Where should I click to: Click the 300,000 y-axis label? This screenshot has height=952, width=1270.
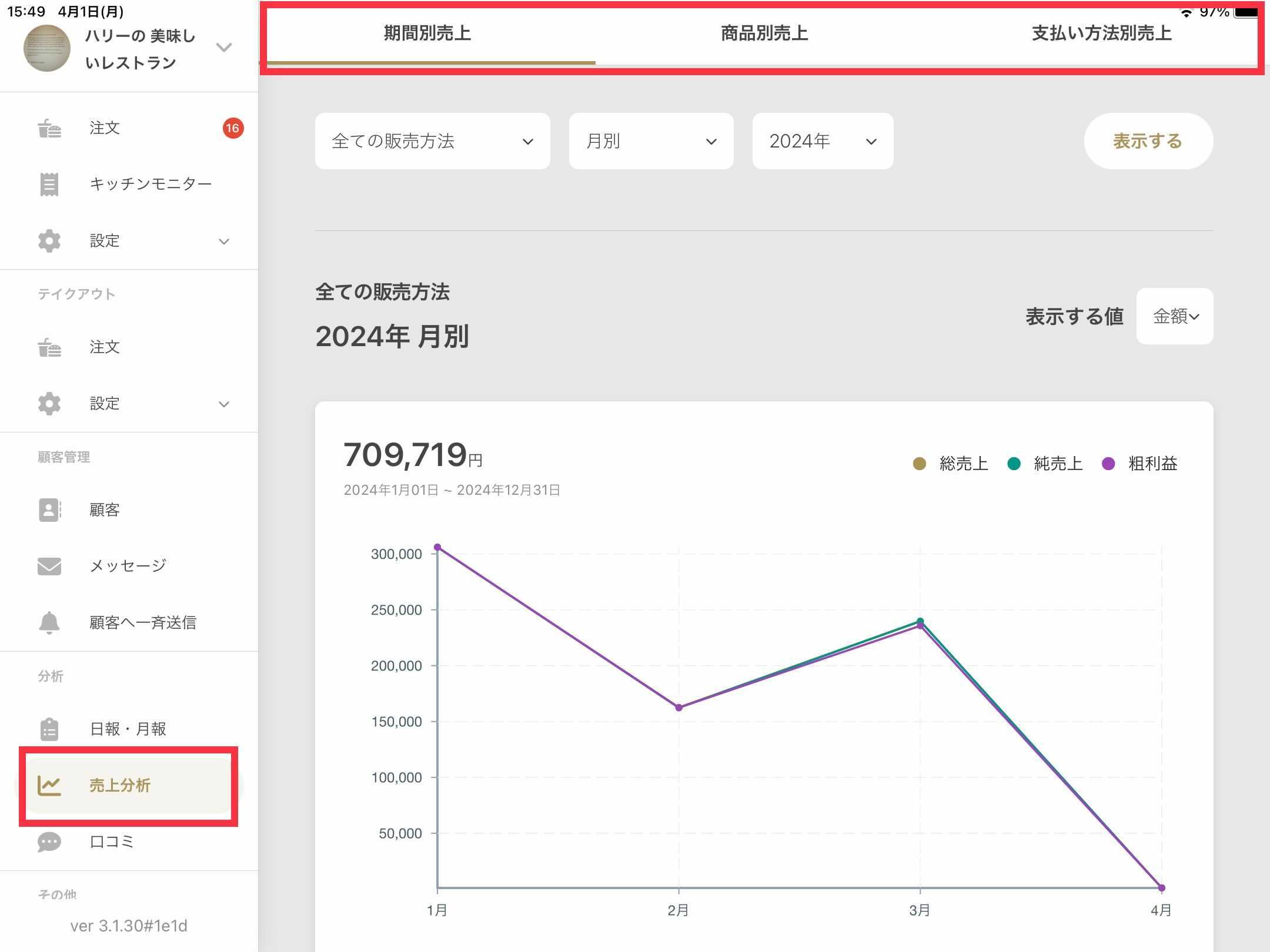point(396,554)
